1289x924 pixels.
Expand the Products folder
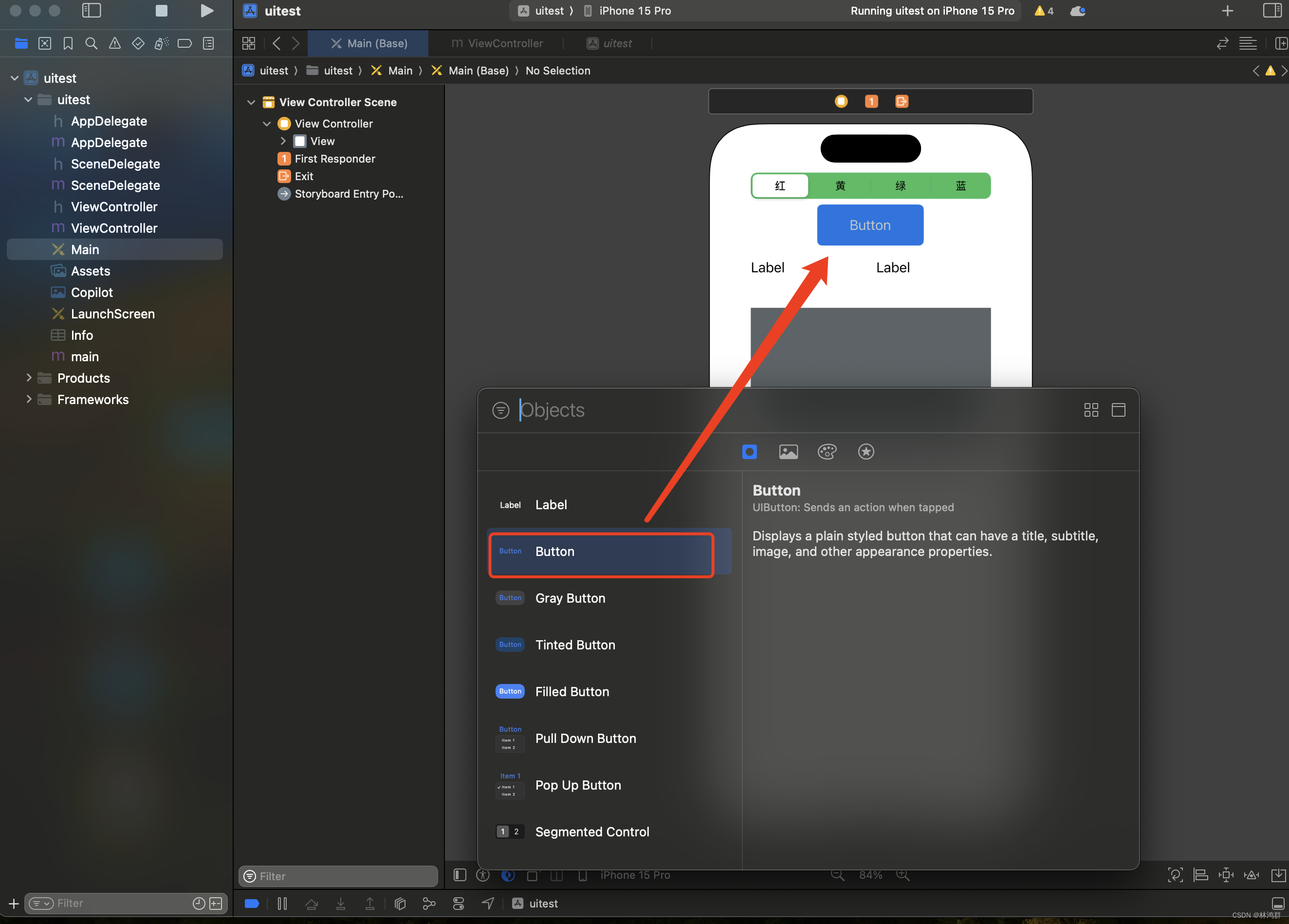click(28, 377)
